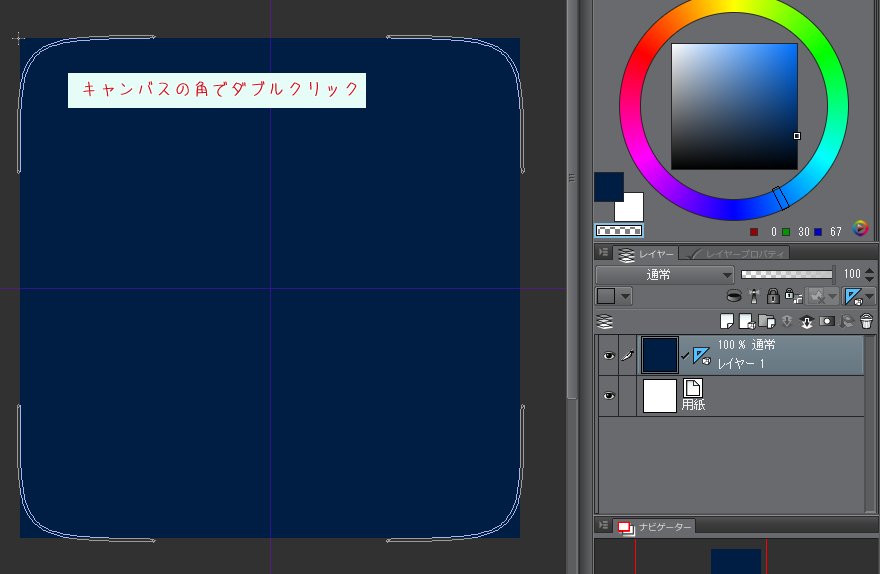The height and width of the screenshot is (574, 880).
Task: Click the new raster layer icon
Action: [729, 321]
